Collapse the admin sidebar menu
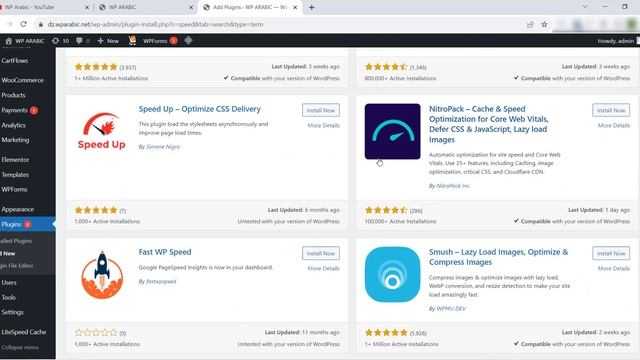The height and width of the screenshot is (360, 640). (x=20, y=347)
